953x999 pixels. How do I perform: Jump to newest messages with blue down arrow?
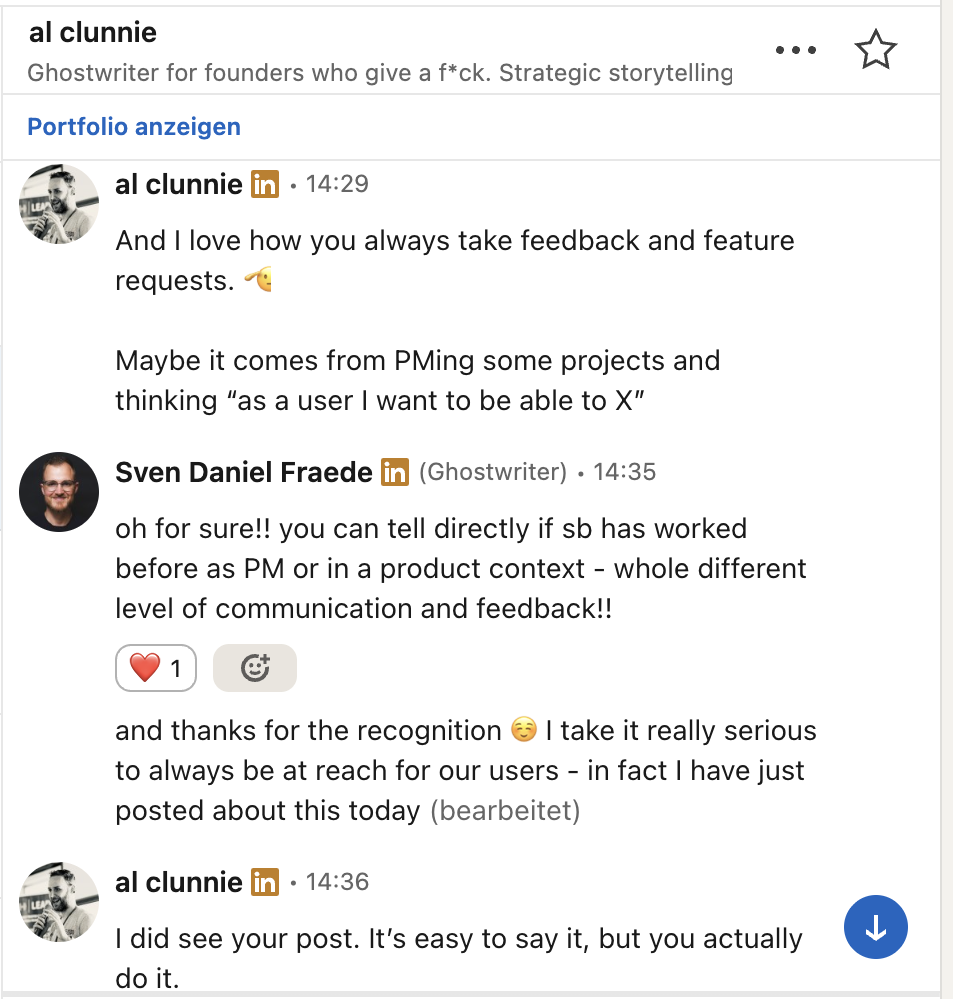pyautogui.click(x=876, y=928)
